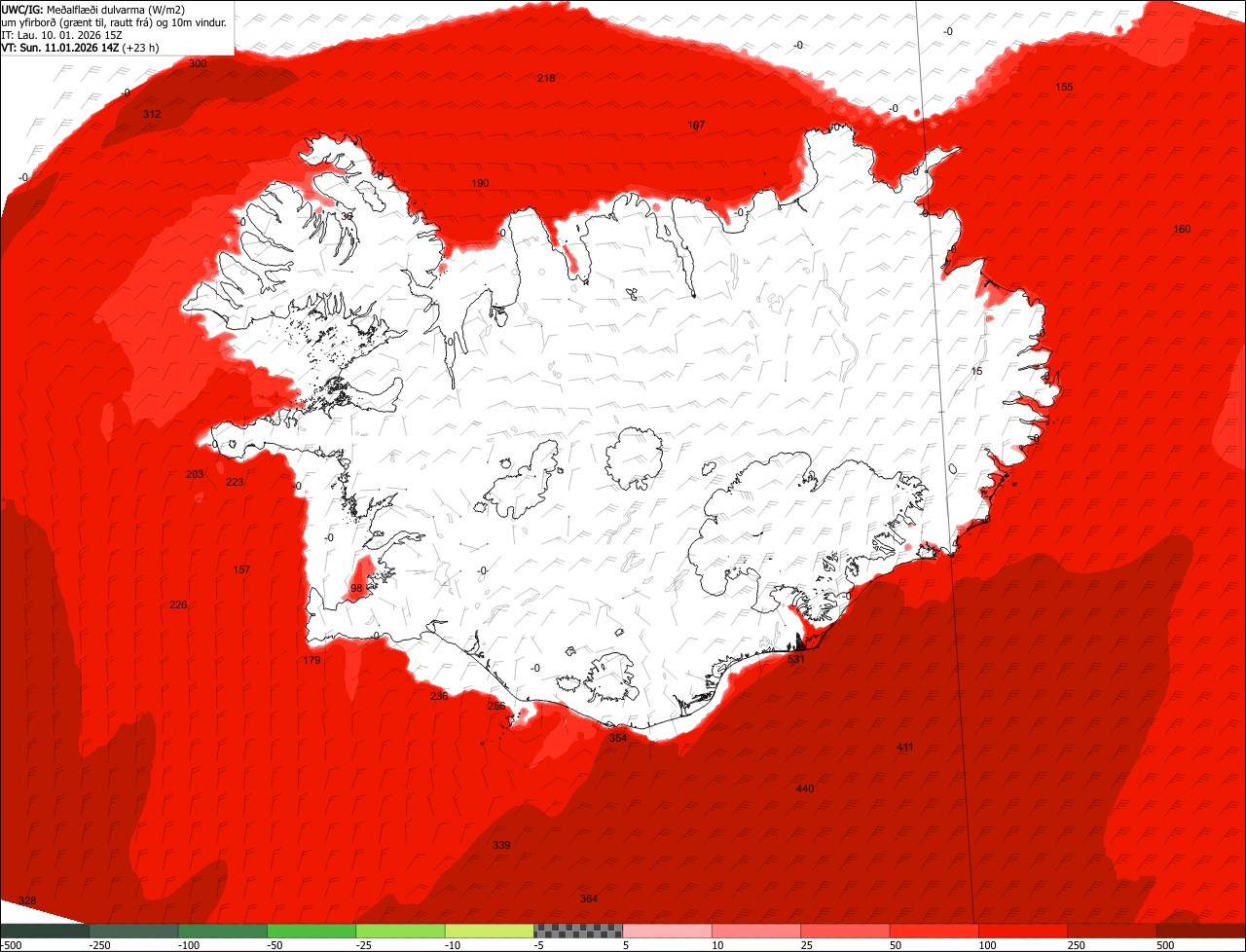Click the flux value 223 on the map
The width and height of the screenshot is (1246, 952).
coord(235,482)
